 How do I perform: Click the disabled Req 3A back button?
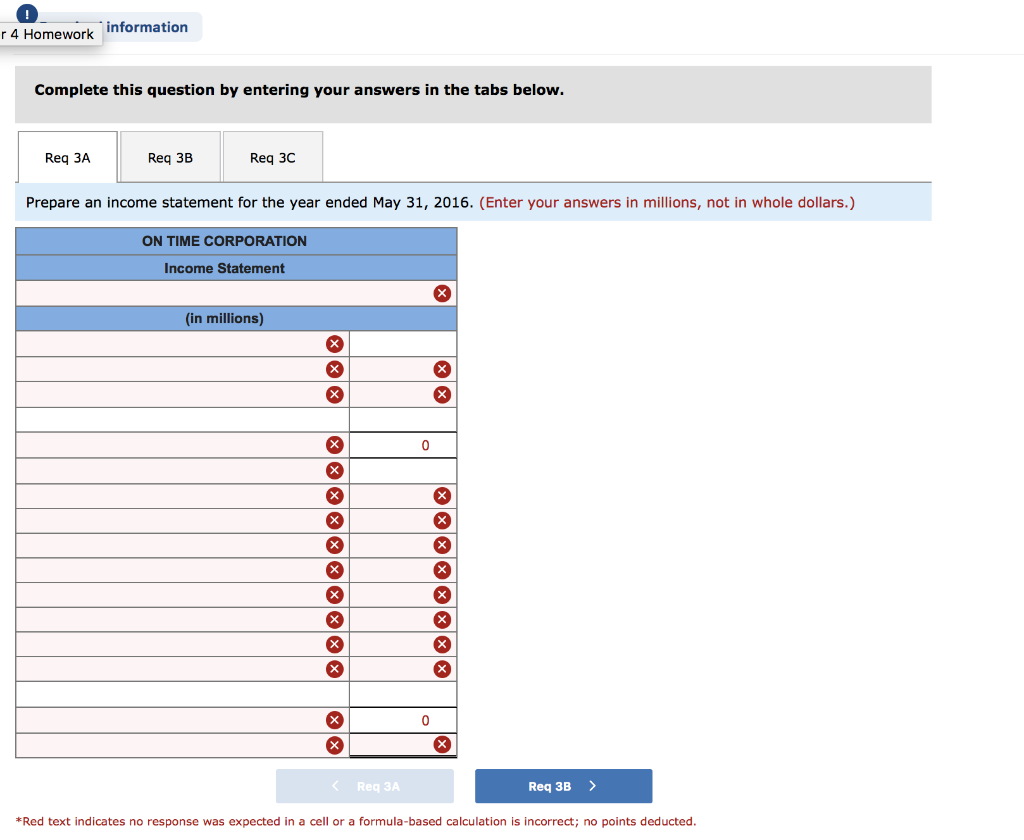[x=364, y=786]
